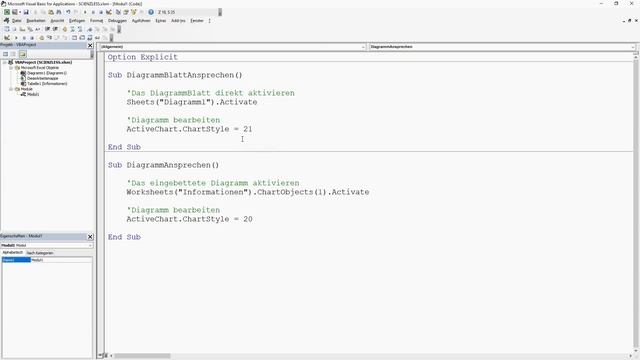The image size is (640, 360).
Task: Click the blue Help question mark icon
Action: tap(151, 12)
